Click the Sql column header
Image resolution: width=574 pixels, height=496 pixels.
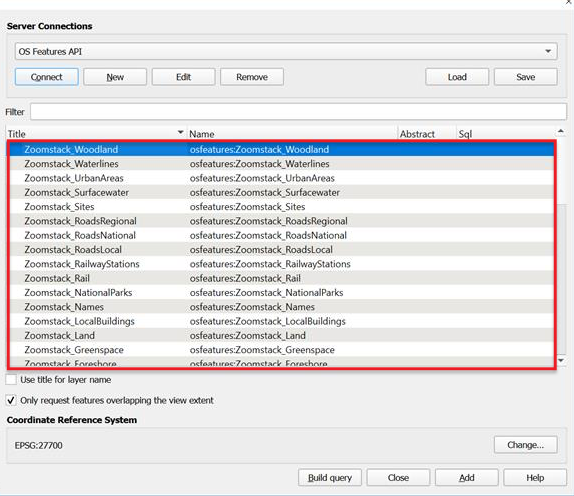point(505,134)
